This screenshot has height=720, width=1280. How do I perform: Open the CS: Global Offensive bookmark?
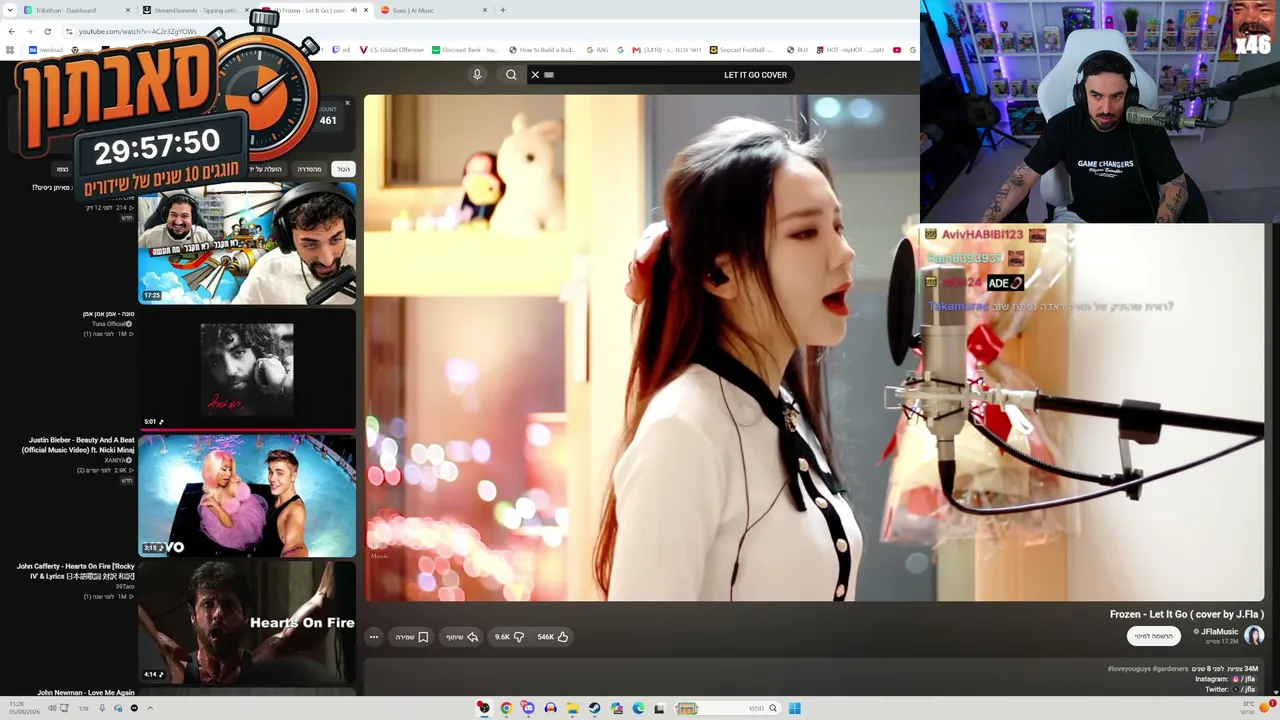391,50
